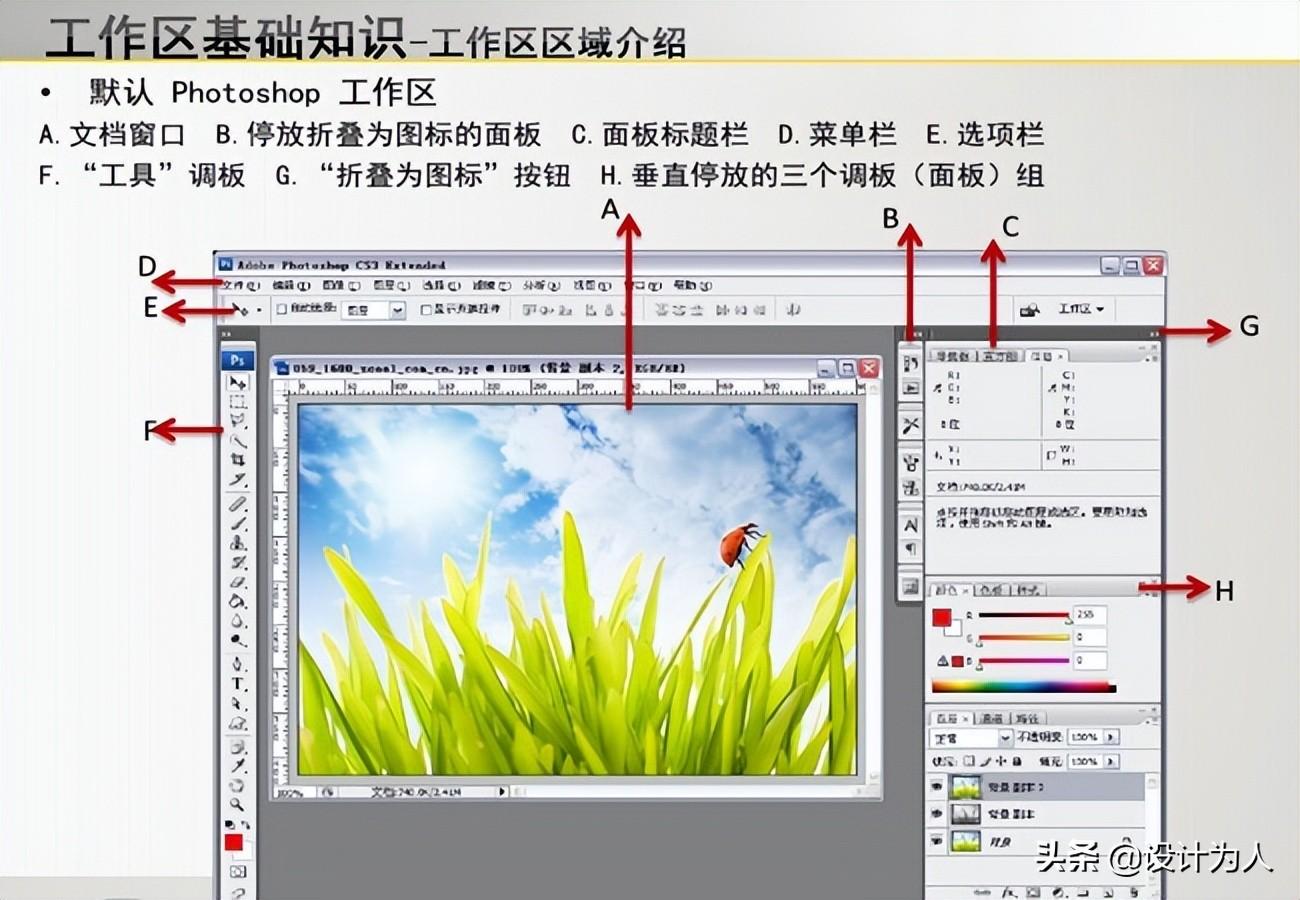This screenshot has width=1300, height=900.
Task: Open the auto-select 图层 combo box
Action: click(374, 310)
